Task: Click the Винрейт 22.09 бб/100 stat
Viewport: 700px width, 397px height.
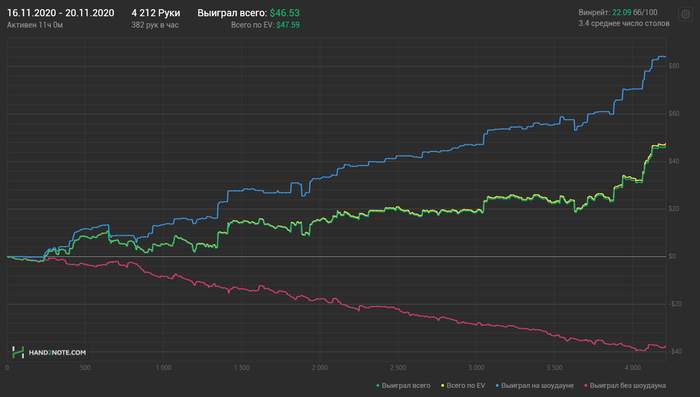Action: [x=618, y=13]
